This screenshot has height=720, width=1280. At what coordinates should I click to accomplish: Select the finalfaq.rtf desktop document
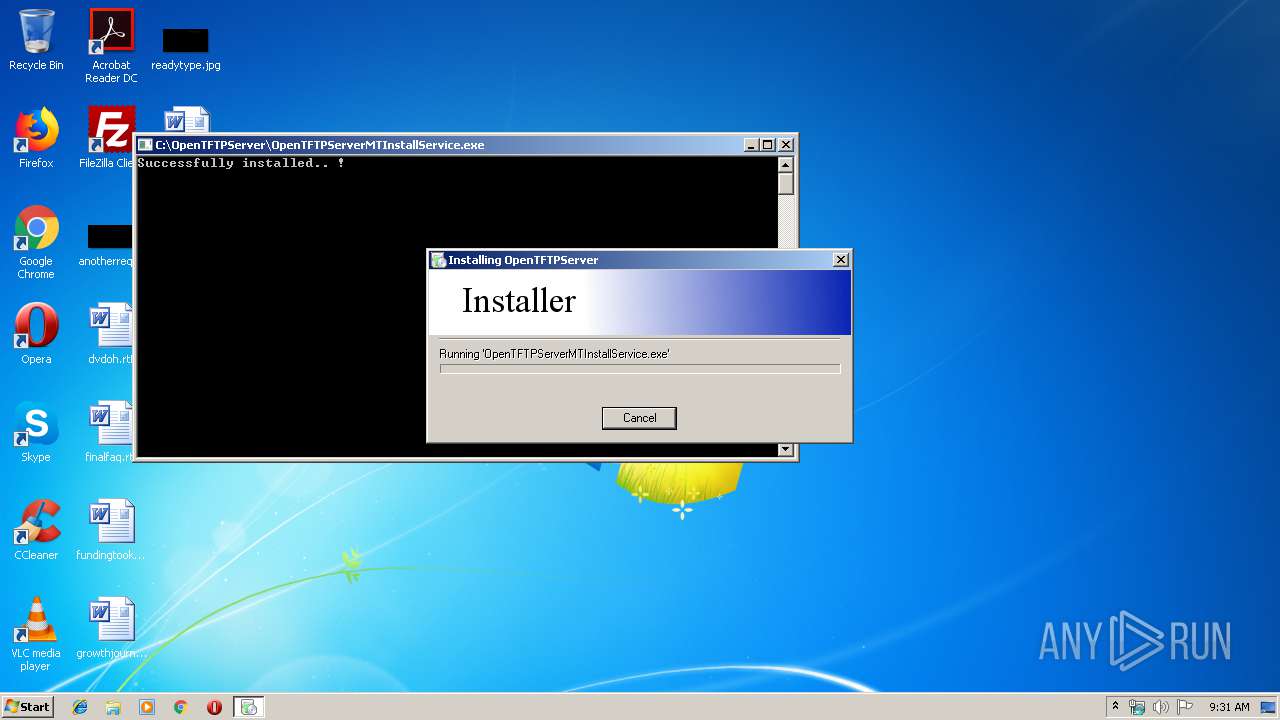(x=110, y=432)
